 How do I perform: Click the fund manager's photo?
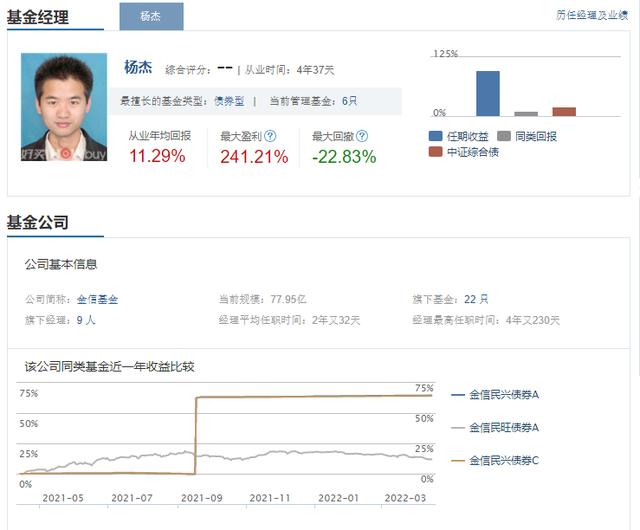click(x=63, y=106)
